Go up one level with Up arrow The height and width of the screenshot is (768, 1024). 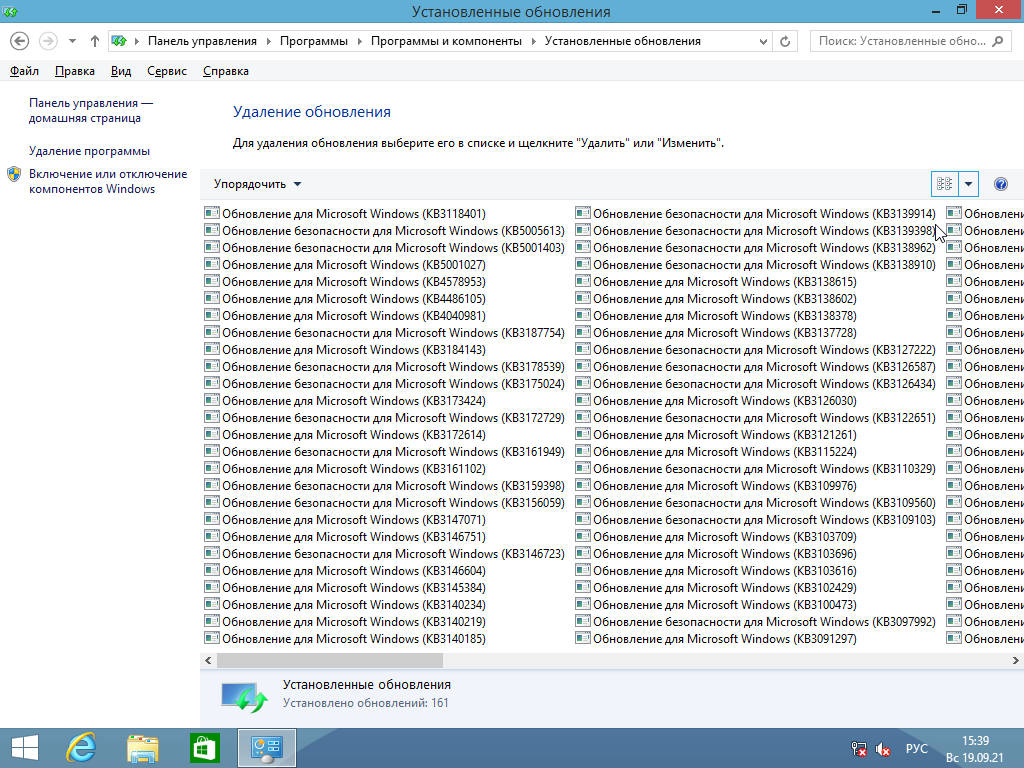[x=95, y=41]
